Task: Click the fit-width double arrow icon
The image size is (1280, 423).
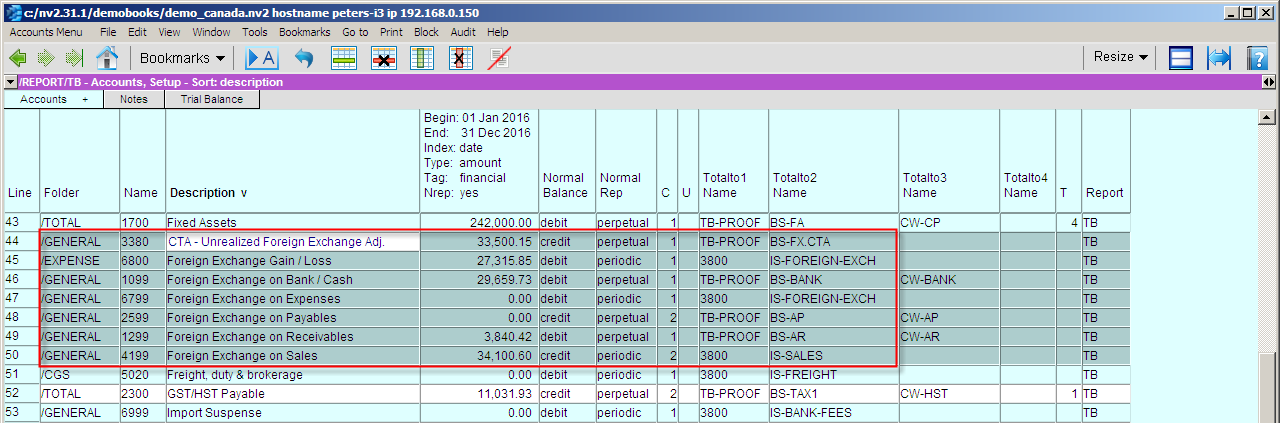Action: (x=1218, y=58)
